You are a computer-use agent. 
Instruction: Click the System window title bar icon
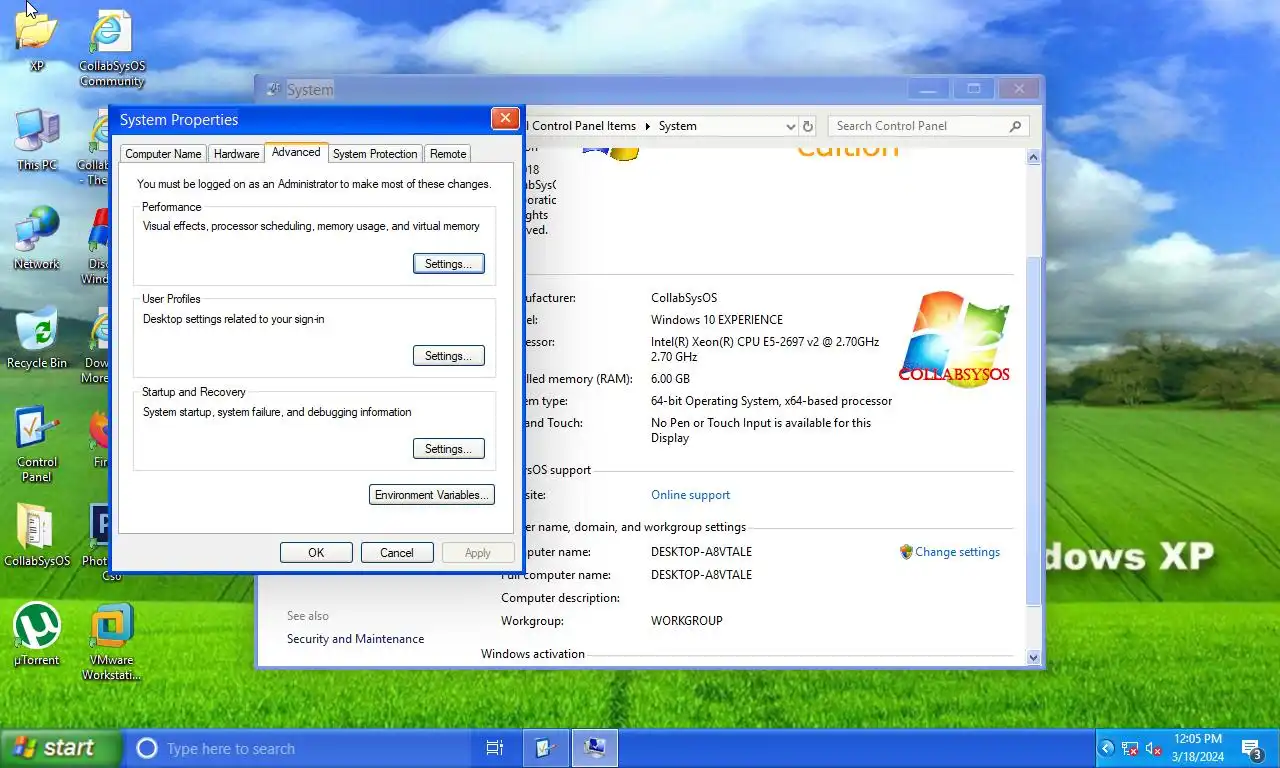click(273, 89)
